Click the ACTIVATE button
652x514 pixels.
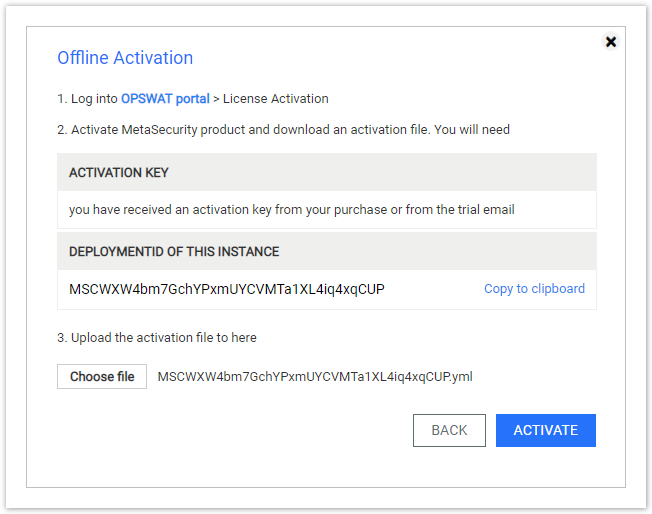click(x=546, y=430)
